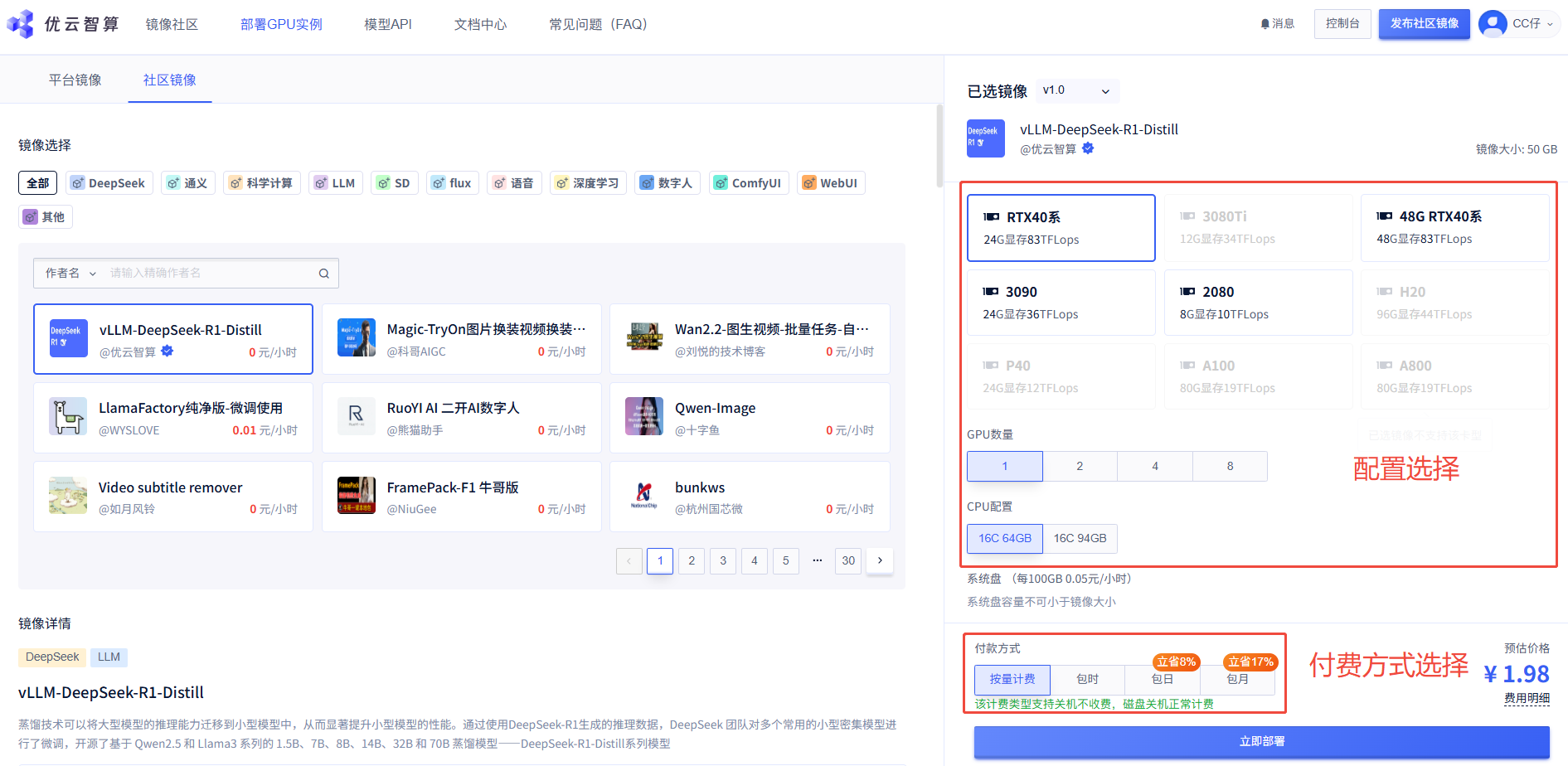The height and width of the screenshot is (766, 1568).
Task: Click verified badge beside @优云智算 in 已选镜像
Action: pyautogui.click(x=1088, y=148)
